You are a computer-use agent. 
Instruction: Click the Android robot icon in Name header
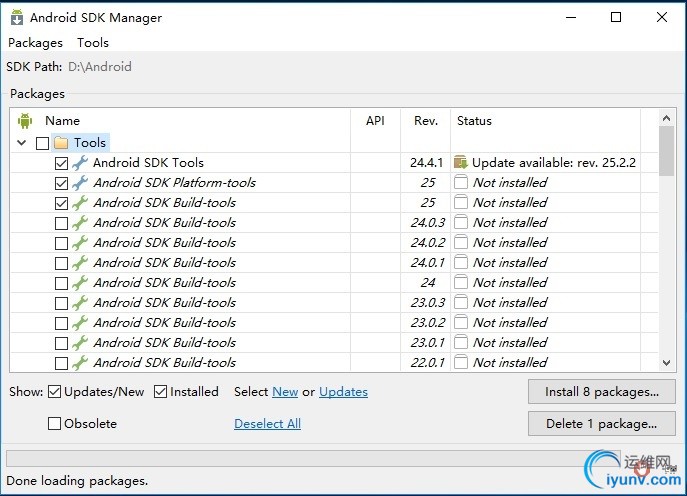pyautogui.click(x=25, y=120)
